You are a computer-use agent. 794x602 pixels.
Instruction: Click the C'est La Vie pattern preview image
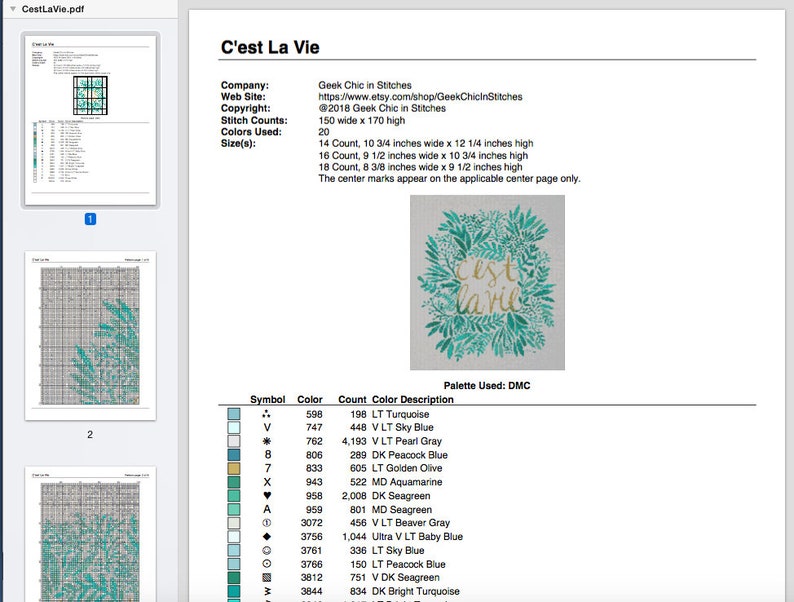[x=487, y=283]
